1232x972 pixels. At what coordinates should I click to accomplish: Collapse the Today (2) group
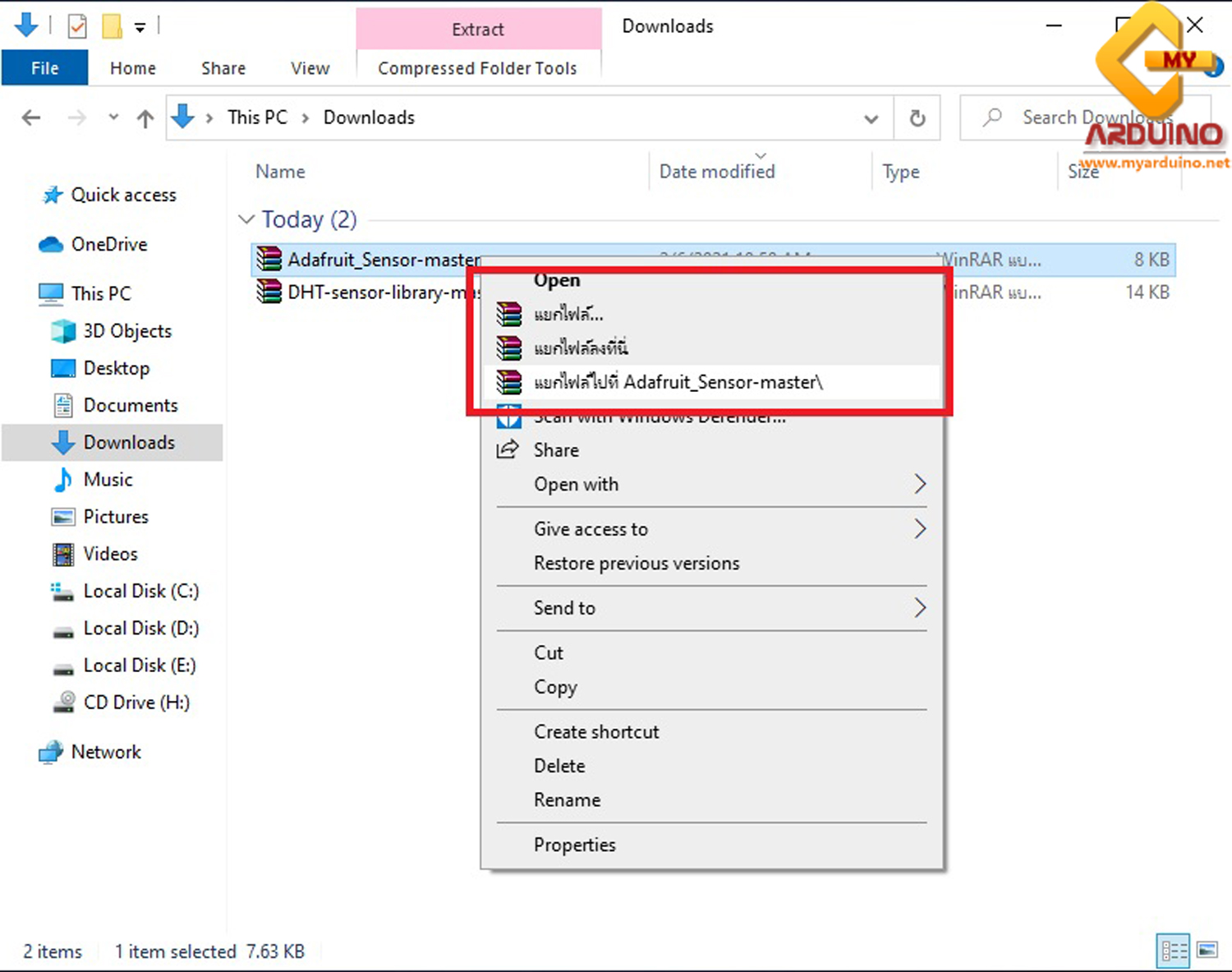(x=246, y=219)
